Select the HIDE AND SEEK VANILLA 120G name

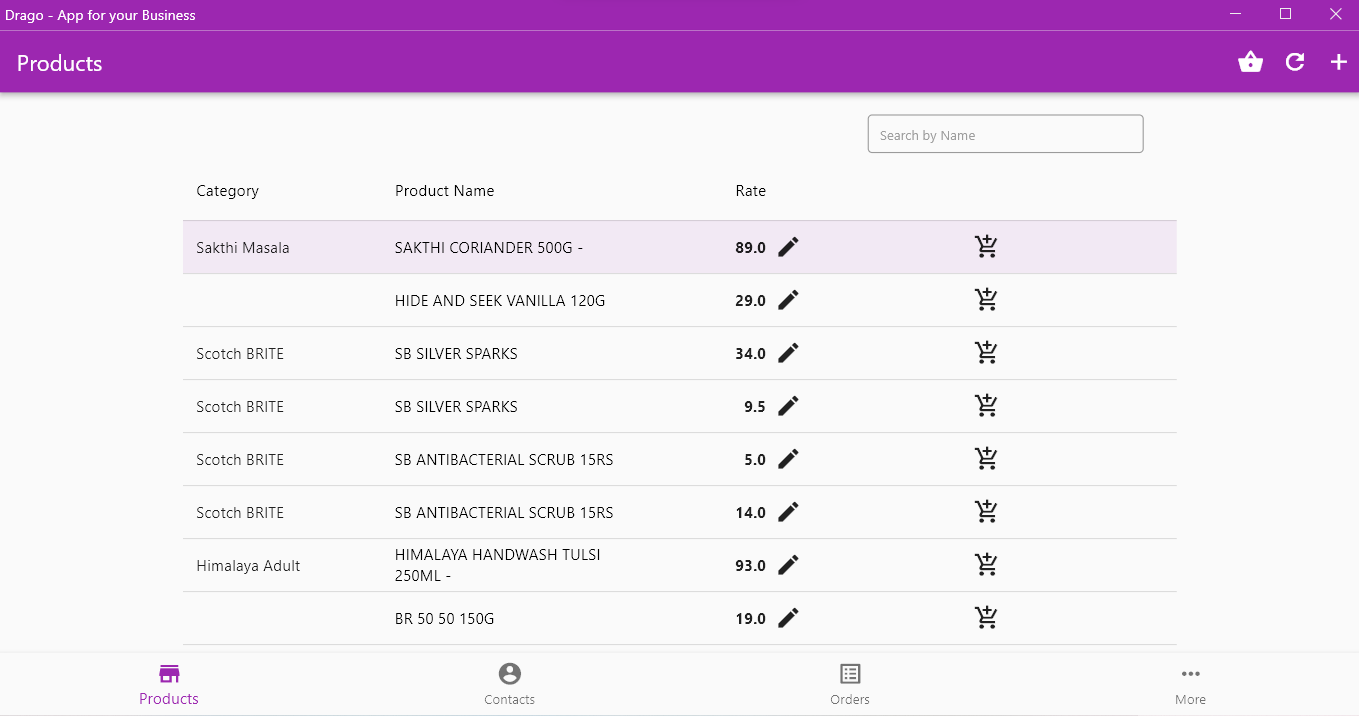[500, 301]
